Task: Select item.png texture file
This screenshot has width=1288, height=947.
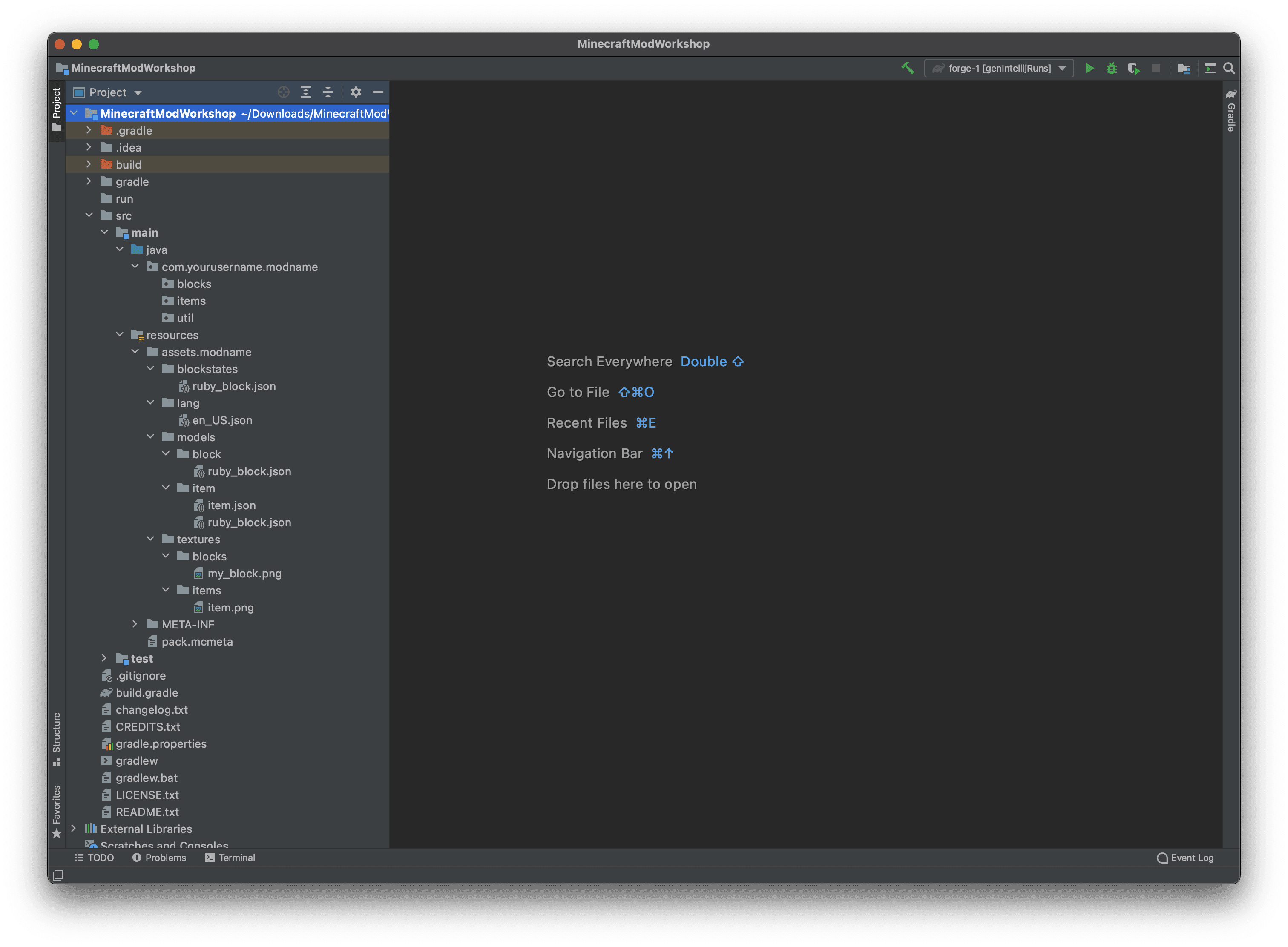Action: tap(224, 607)
